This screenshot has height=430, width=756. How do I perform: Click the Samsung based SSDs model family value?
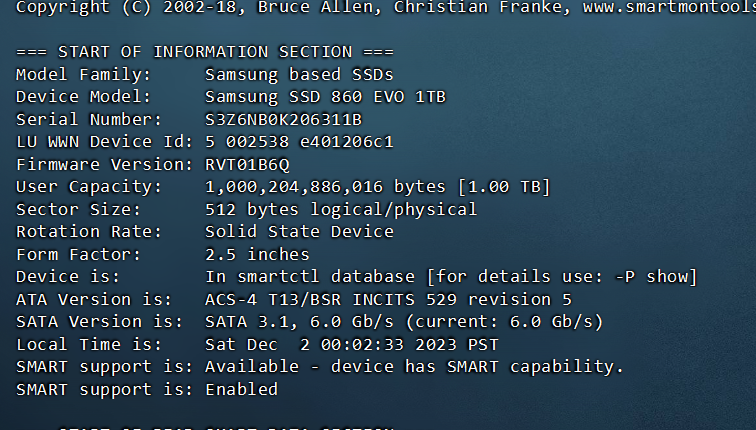click(x=299, y=75)
